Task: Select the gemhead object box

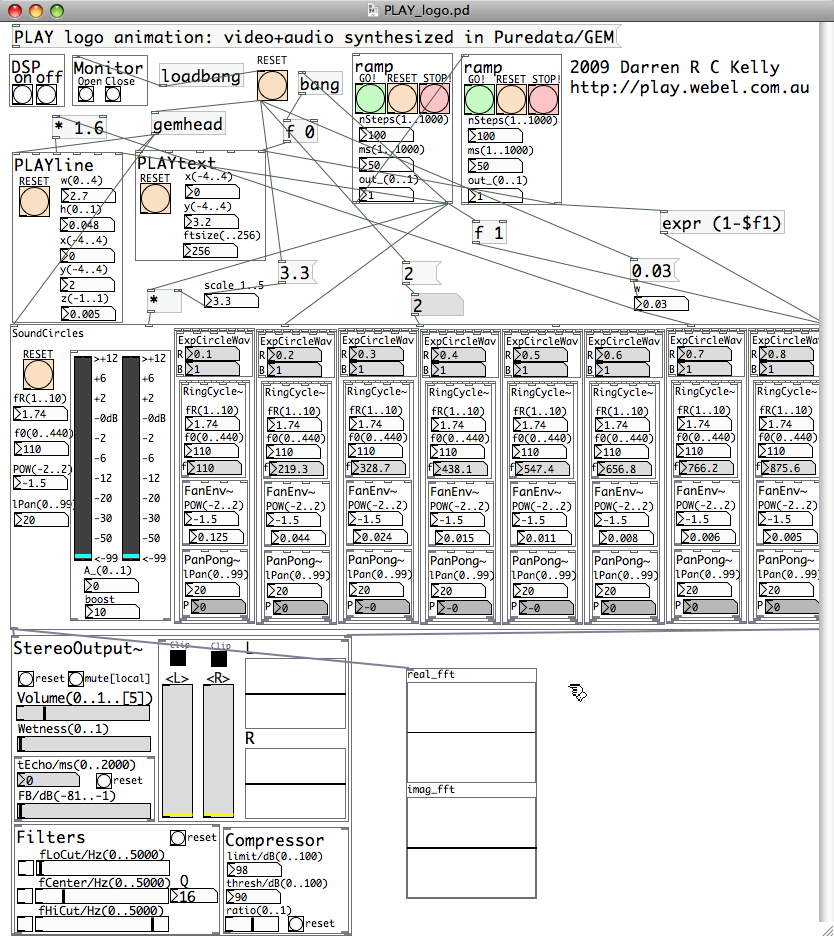Action: 187,125
